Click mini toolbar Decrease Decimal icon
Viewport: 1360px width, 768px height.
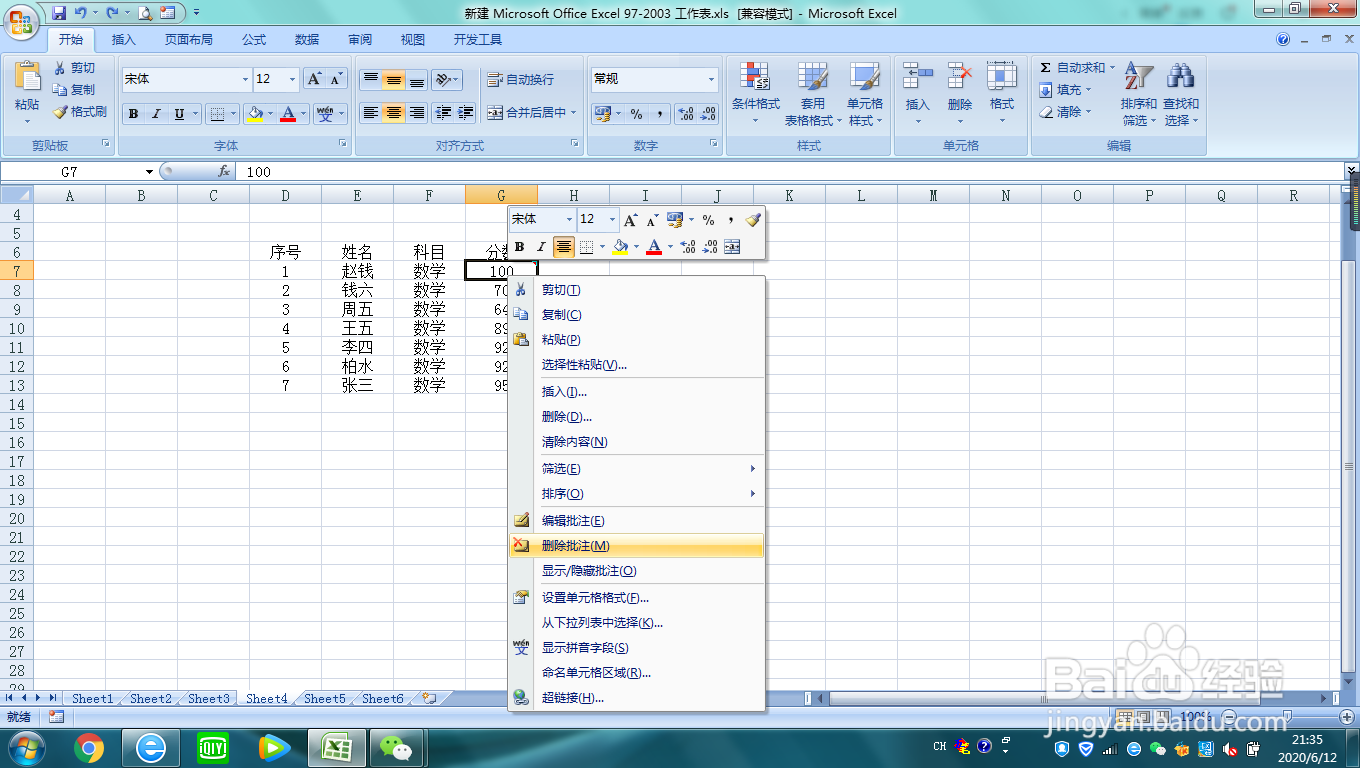(x=710, y=247)
